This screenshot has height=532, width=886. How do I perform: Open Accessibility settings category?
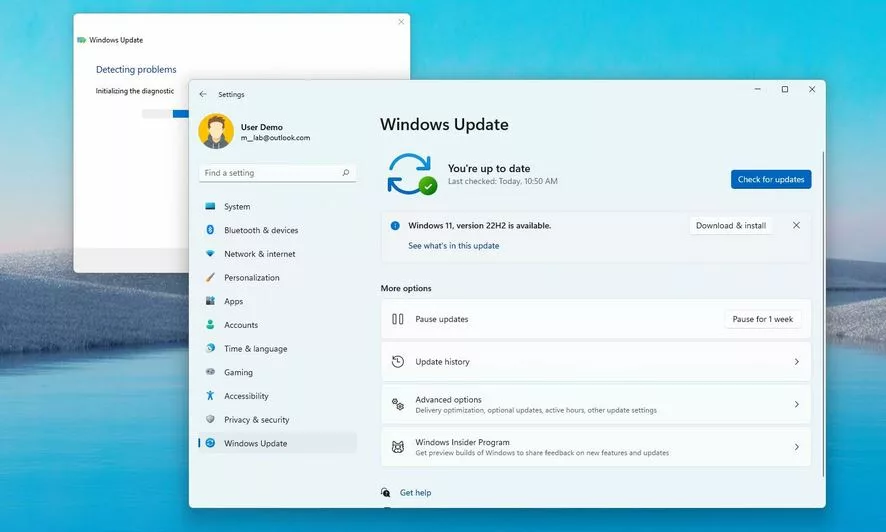[277, 396]
